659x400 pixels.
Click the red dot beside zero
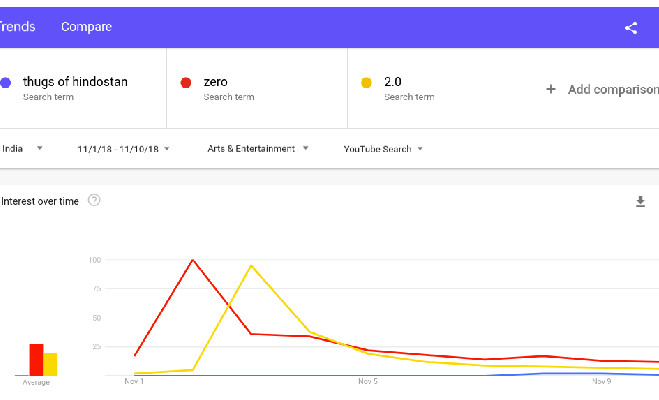click(x=185, y=83)
